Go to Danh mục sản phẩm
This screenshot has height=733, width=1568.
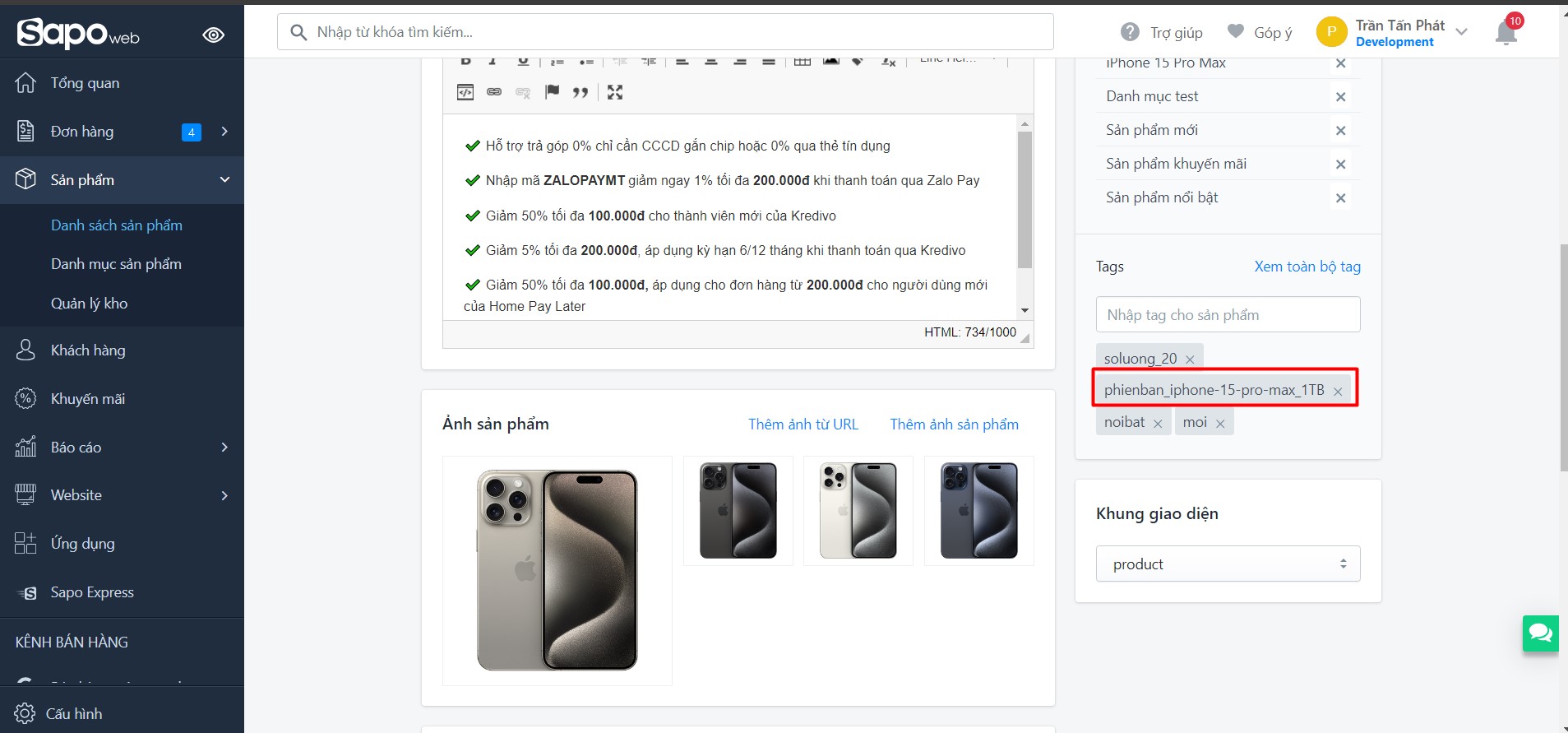pyautogui.click(x=116, y=264)
